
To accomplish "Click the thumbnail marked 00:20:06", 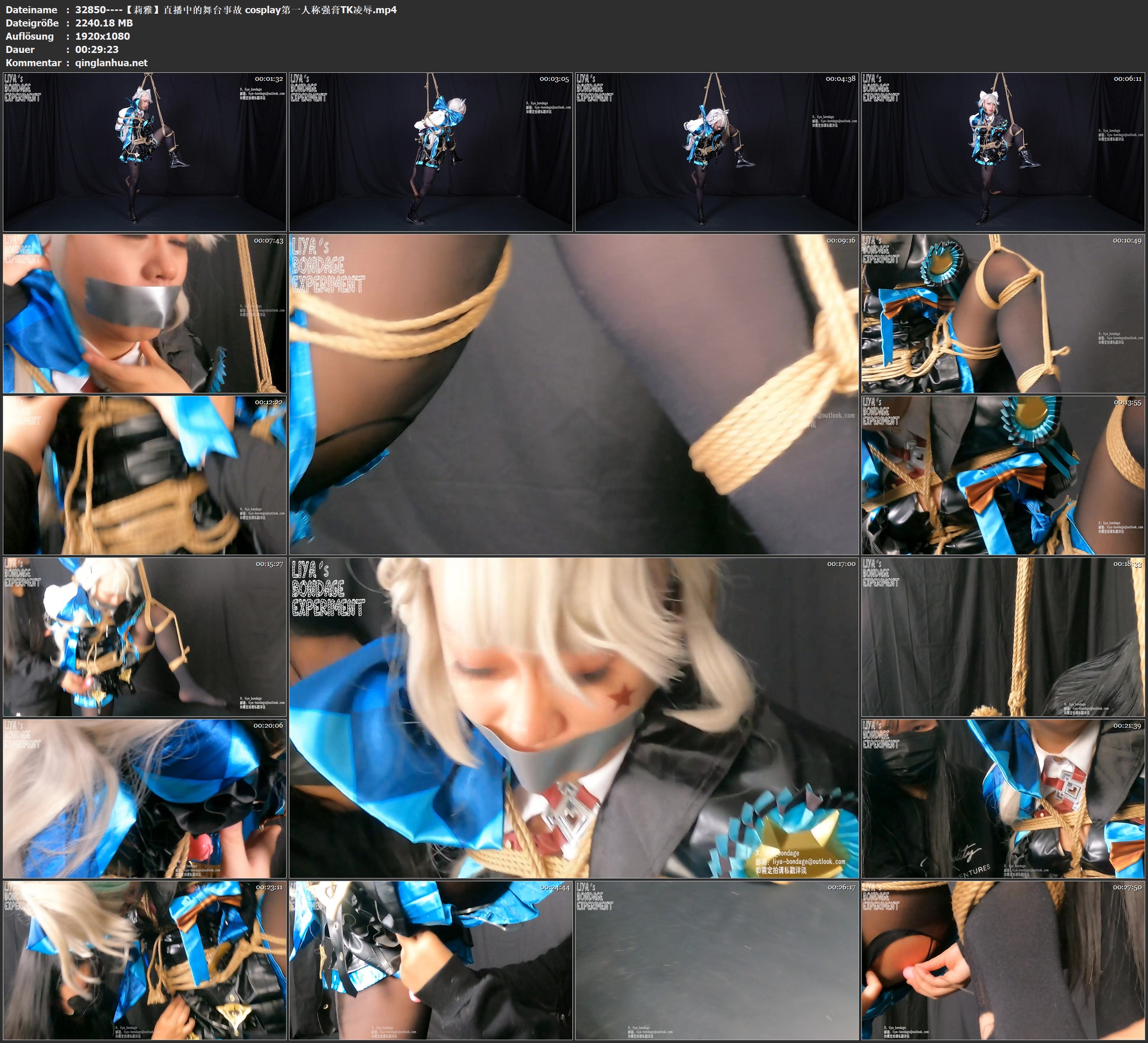I will pos(145,798).
